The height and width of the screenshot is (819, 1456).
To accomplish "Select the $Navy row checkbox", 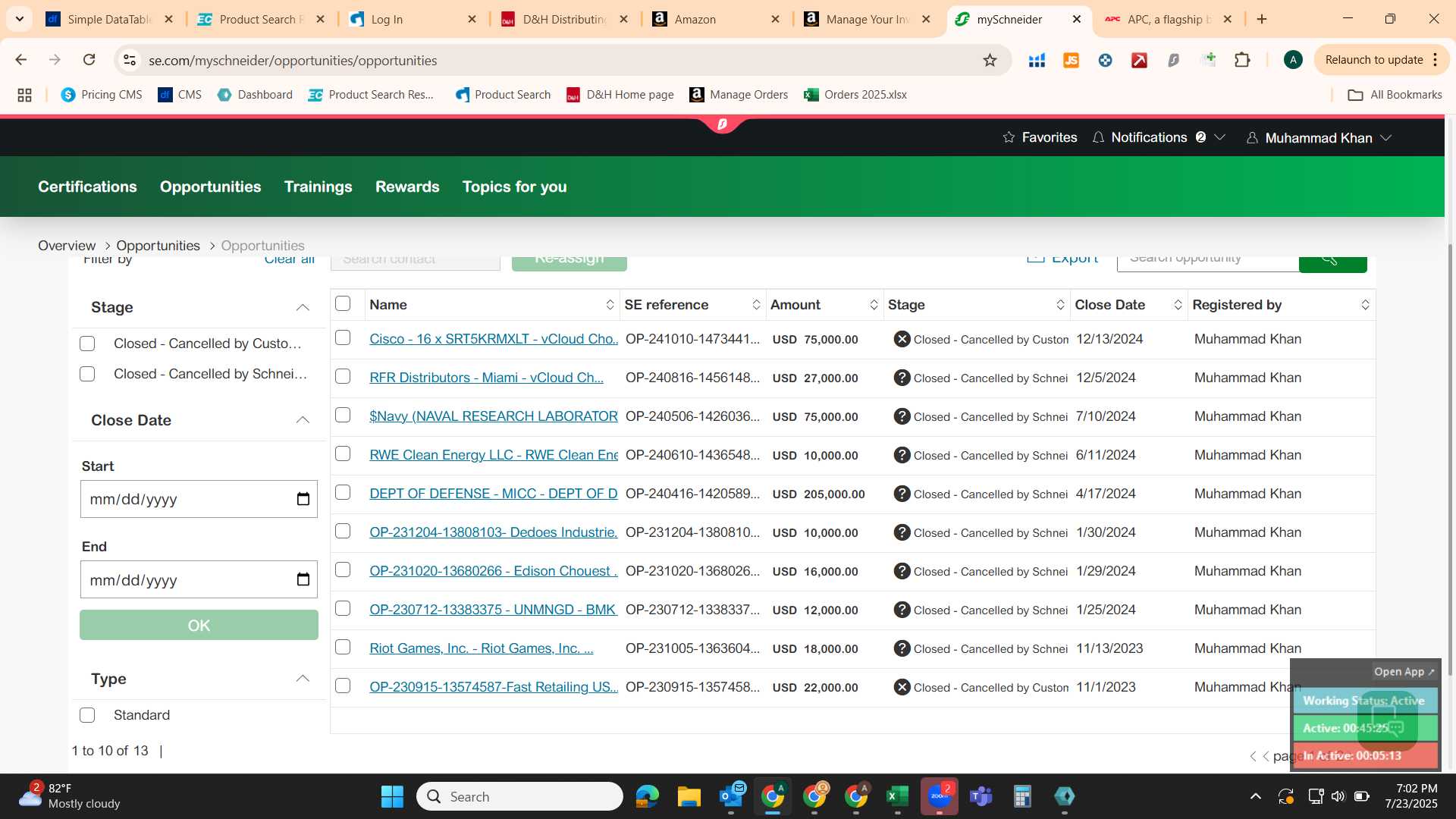I will 343,415.
